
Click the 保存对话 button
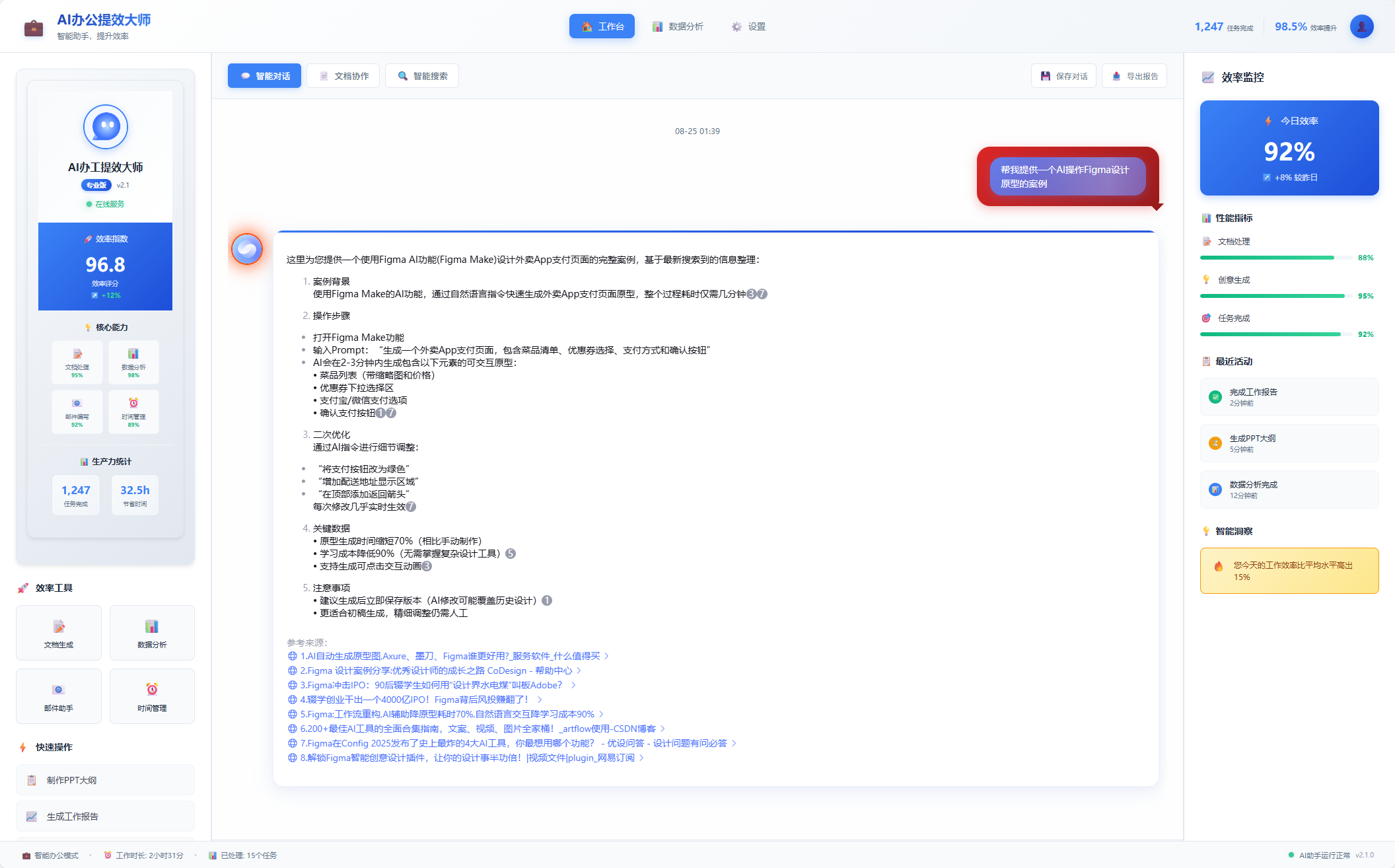1063,76
